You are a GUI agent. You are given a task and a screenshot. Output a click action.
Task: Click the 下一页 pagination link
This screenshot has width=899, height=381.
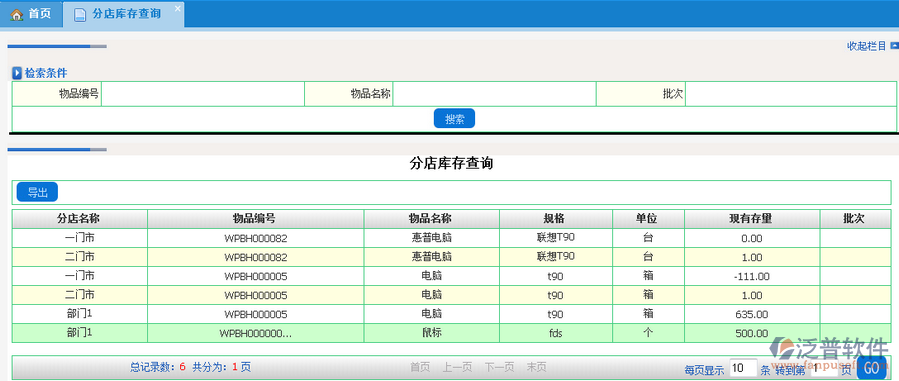(499, 367)
